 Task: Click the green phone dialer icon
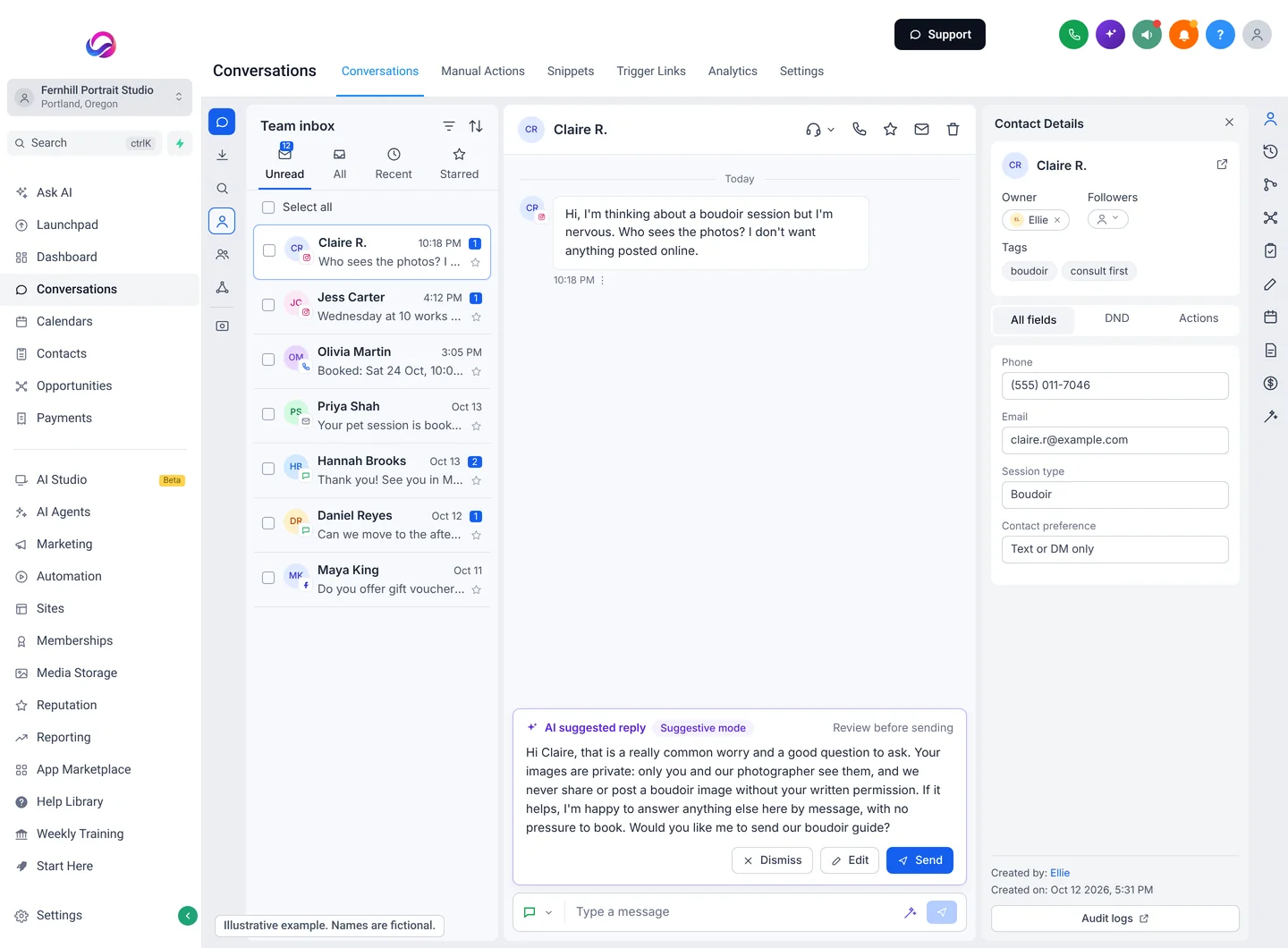pos(1073,35)
